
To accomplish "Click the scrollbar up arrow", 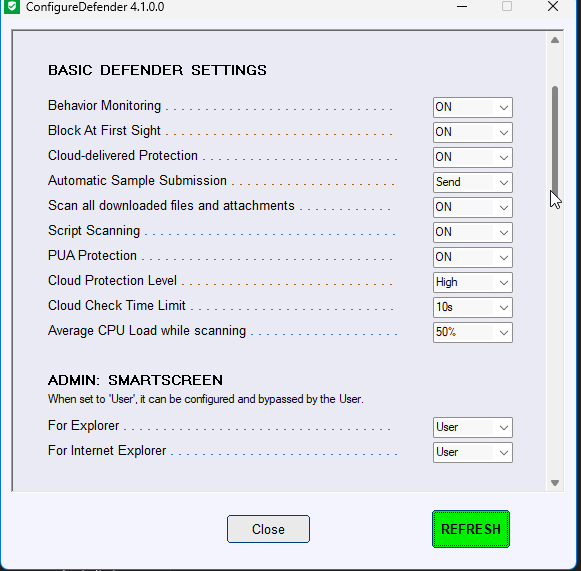I will 555,40.
